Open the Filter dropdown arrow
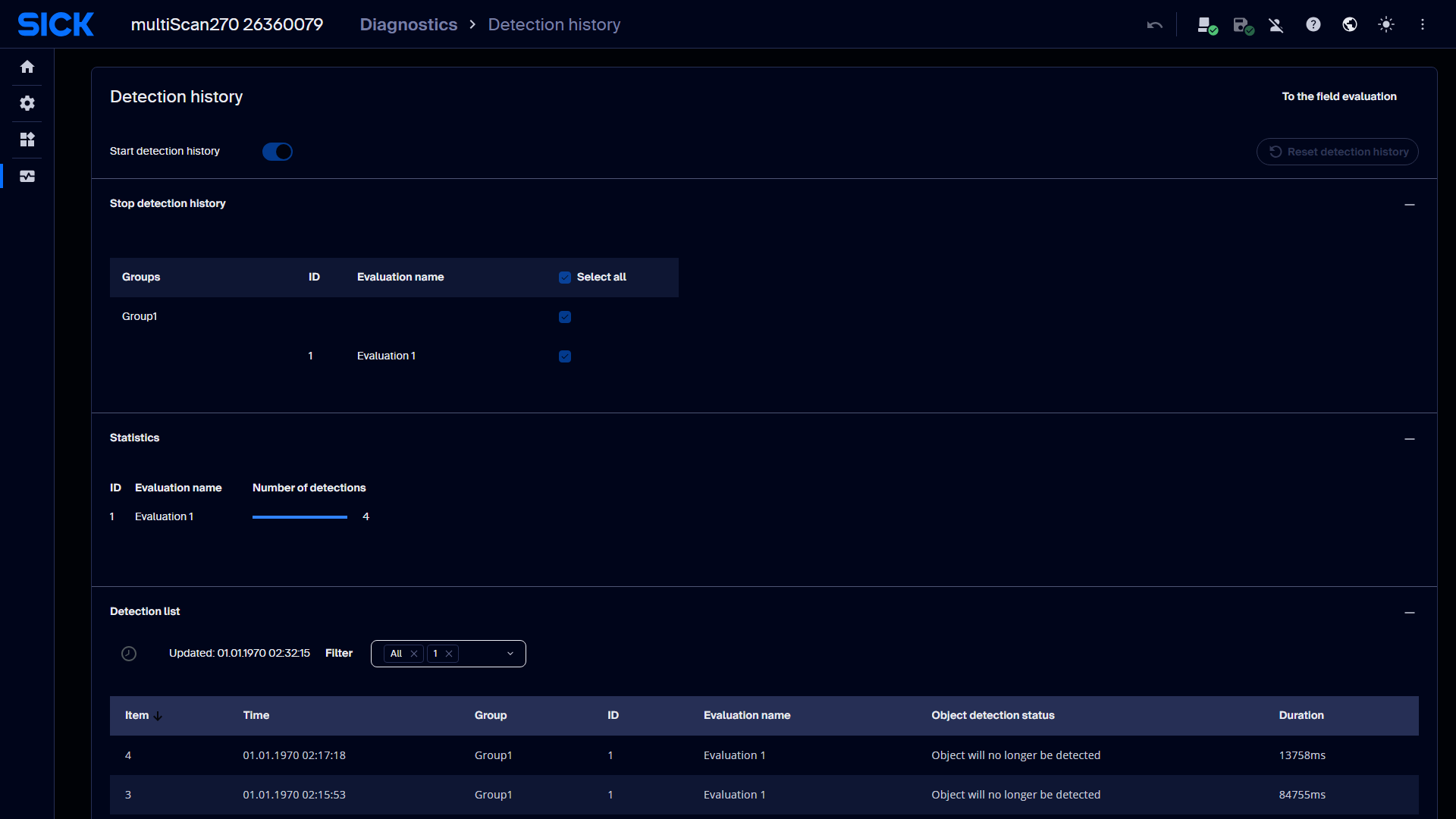Screen dimensions: 1456x819 (510, 654)
